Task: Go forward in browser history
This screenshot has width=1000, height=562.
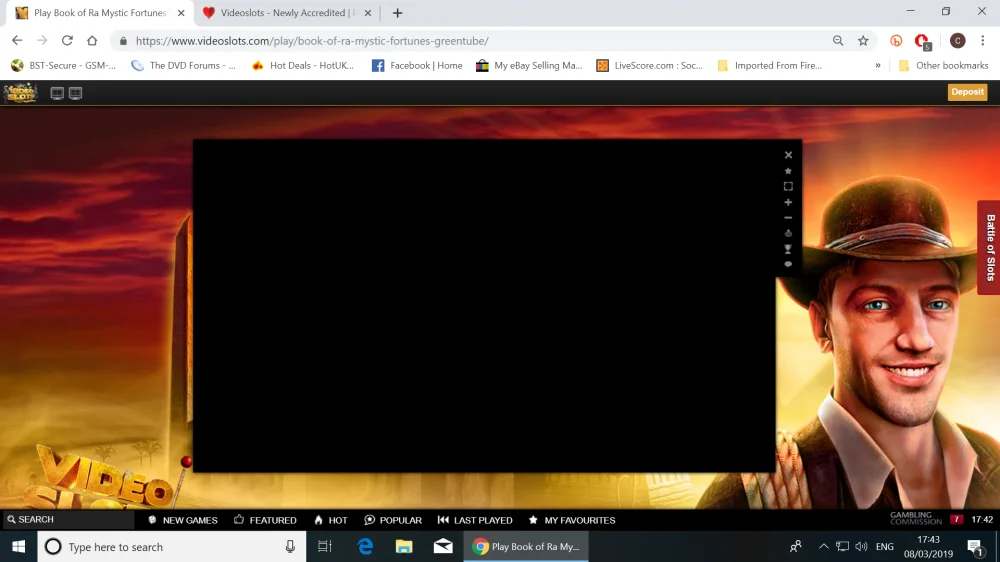Action: pos(42,40)
